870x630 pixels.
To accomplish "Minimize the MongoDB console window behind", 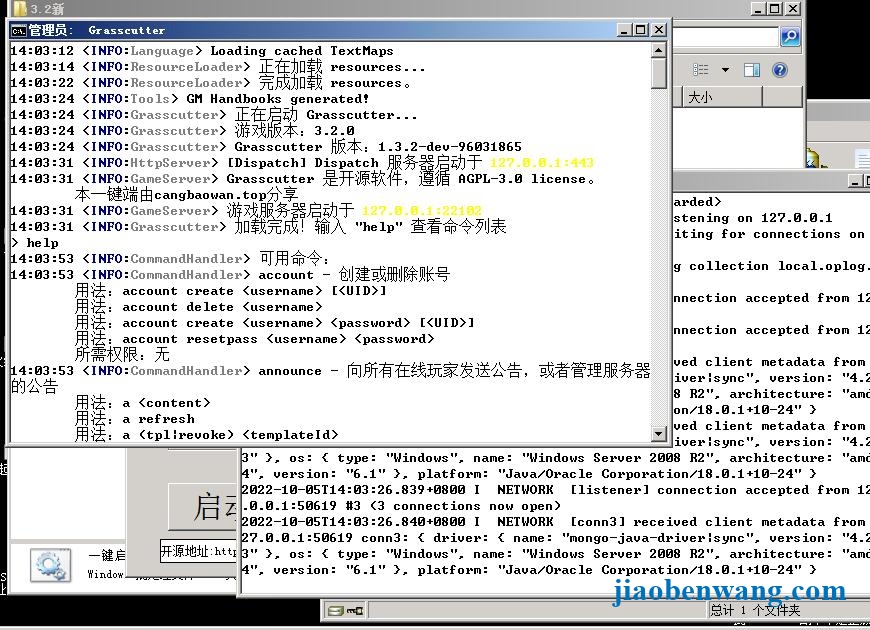I will coord(855,182).
